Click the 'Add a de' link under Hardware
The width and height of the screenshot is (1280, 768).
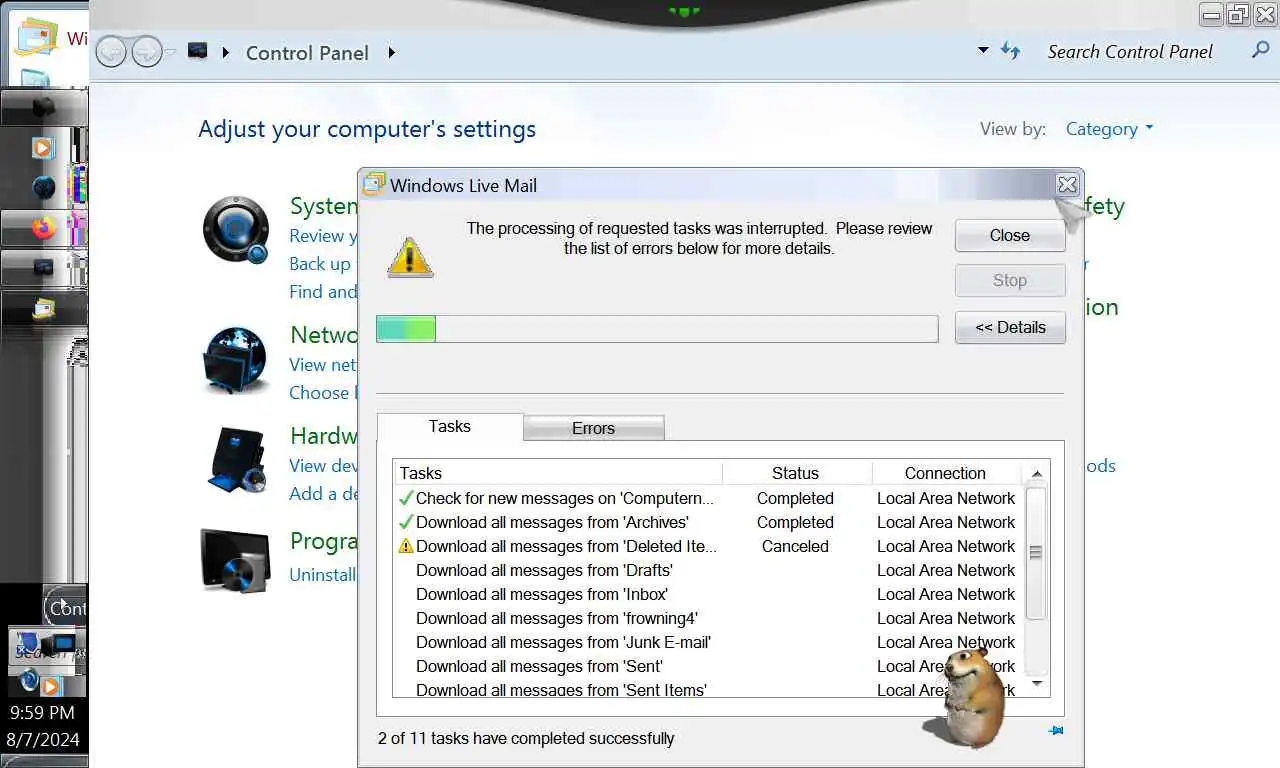coord(324,493)
